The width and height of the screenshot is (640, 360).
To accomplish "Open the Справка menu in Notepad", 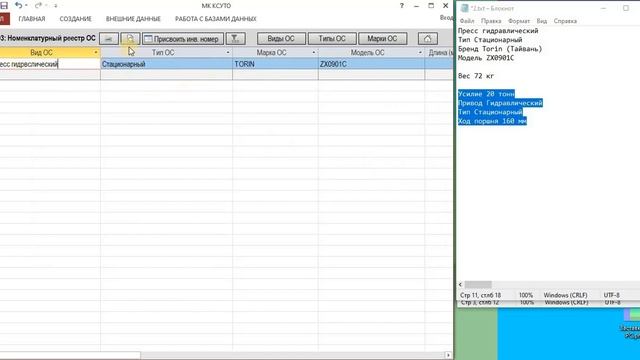I will 565,21.
